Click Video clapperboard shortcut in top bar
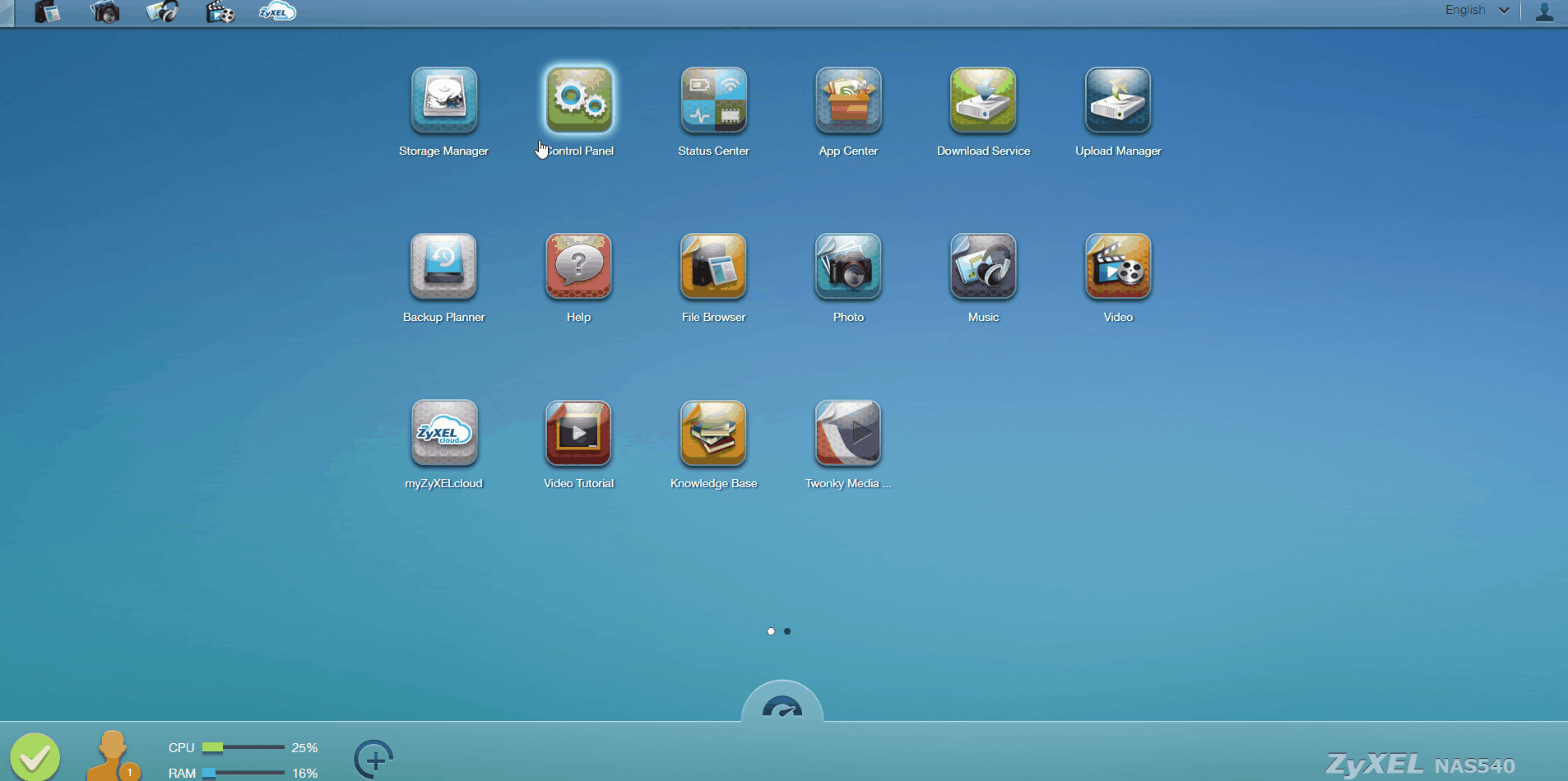1568x781 pixels. point(220,12)
